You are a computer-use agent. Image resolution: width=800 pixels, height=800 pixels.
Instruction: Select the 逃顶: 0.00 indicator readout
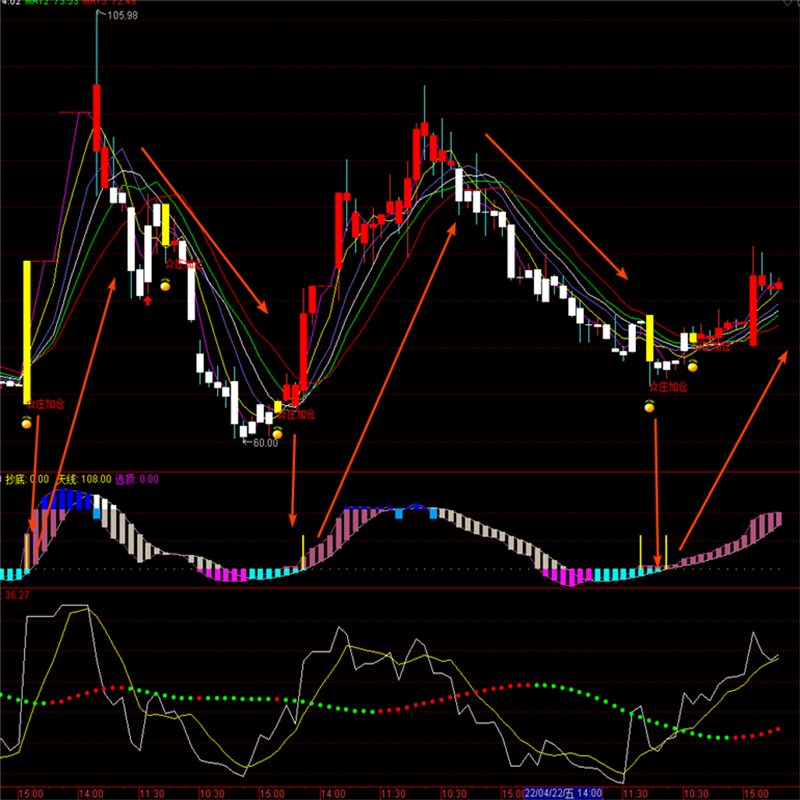pyautogui.click(x=136, y=479)
